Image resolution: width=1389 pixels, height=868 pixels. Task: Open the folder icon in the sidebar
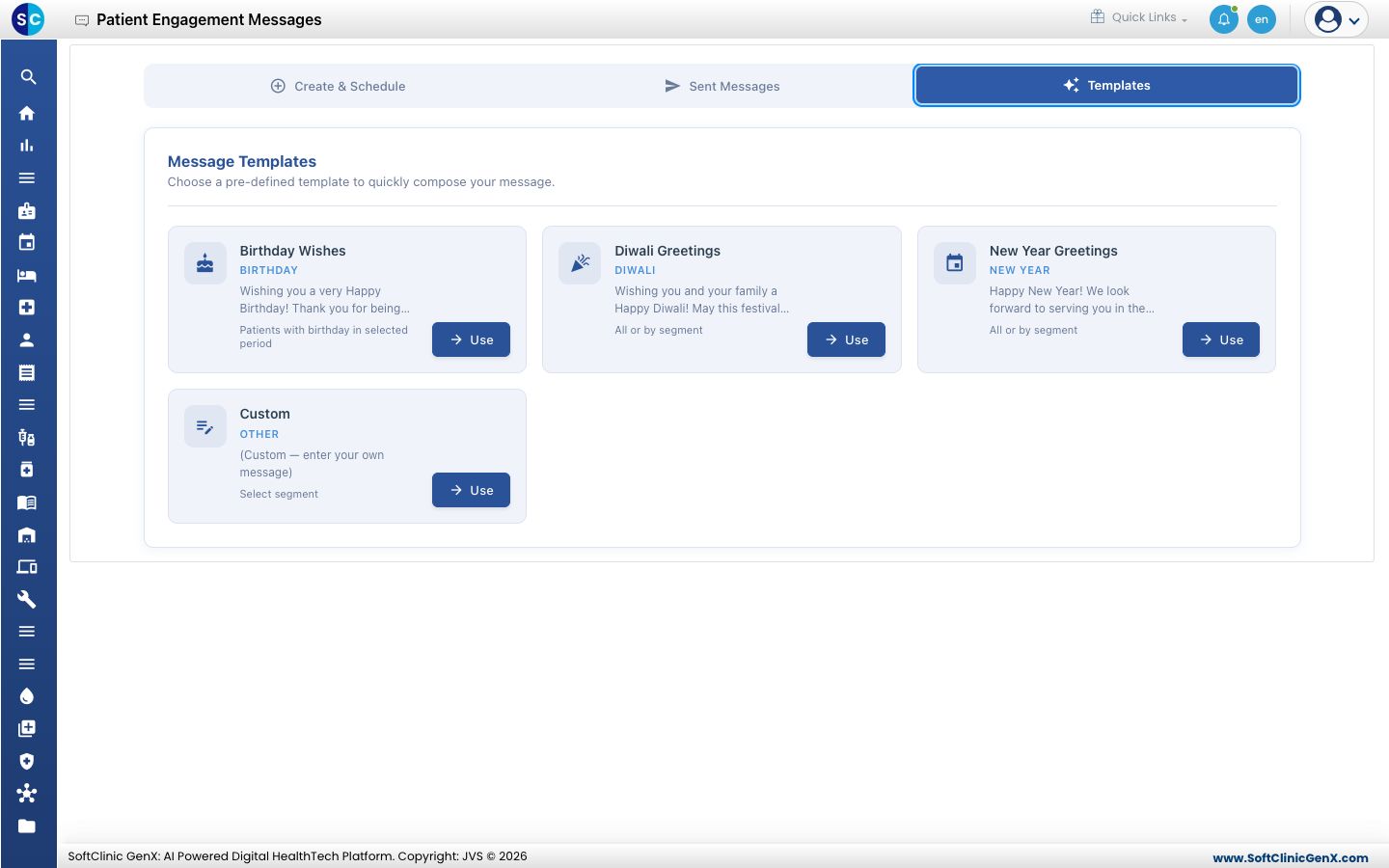pos(27,827)
